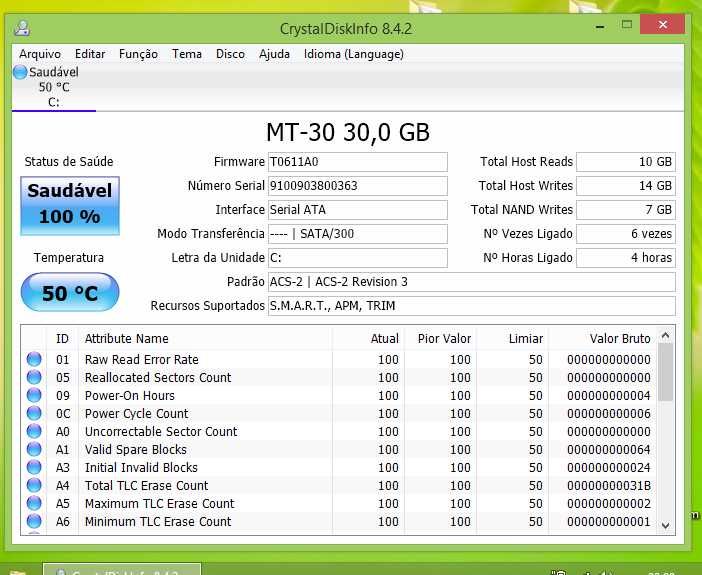Image resolution: width=702 pixels, height=575 pixels.
Task: Click status orb for Initial Invalid Blocks
Action: 34,467
